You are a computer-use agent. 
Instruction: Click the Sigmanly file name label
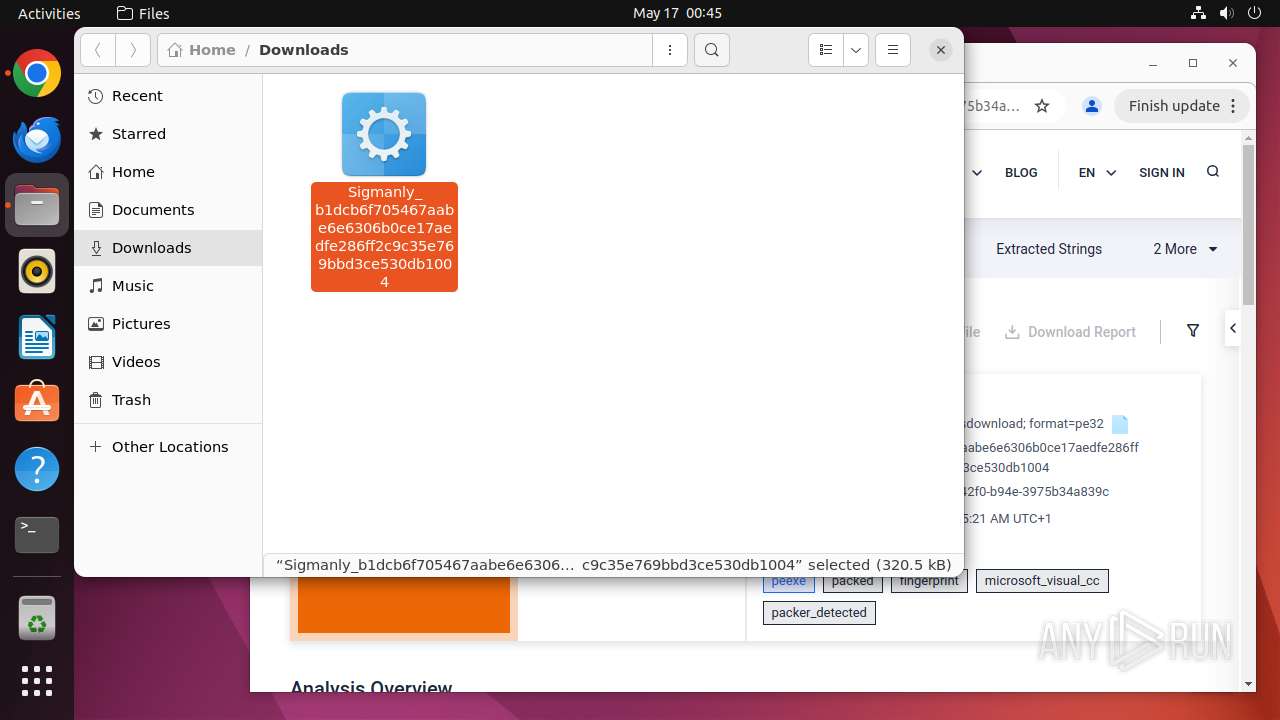pos(384,237)
